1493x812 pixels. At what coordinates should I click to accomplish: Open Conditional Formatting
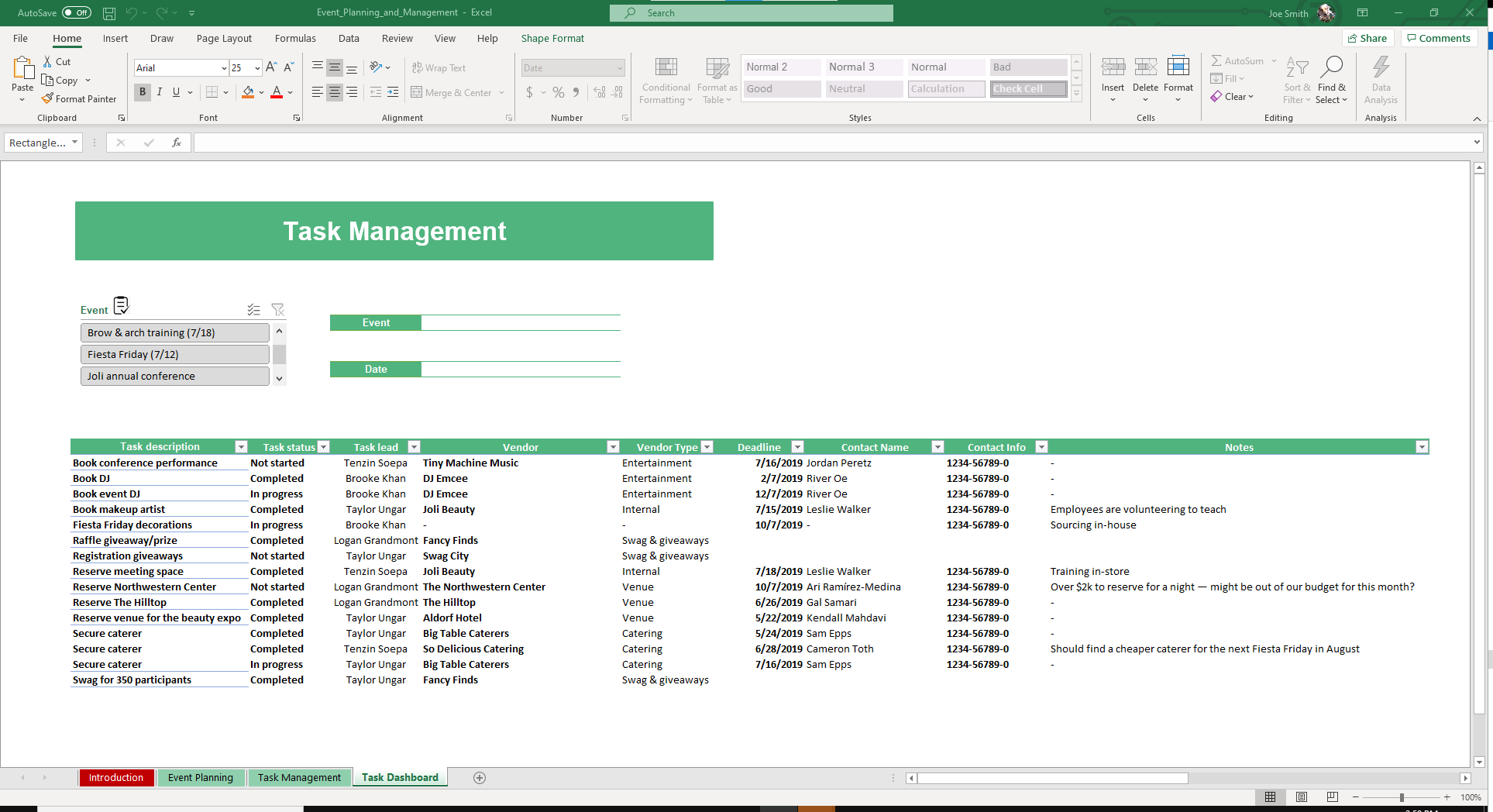(666, 81)
